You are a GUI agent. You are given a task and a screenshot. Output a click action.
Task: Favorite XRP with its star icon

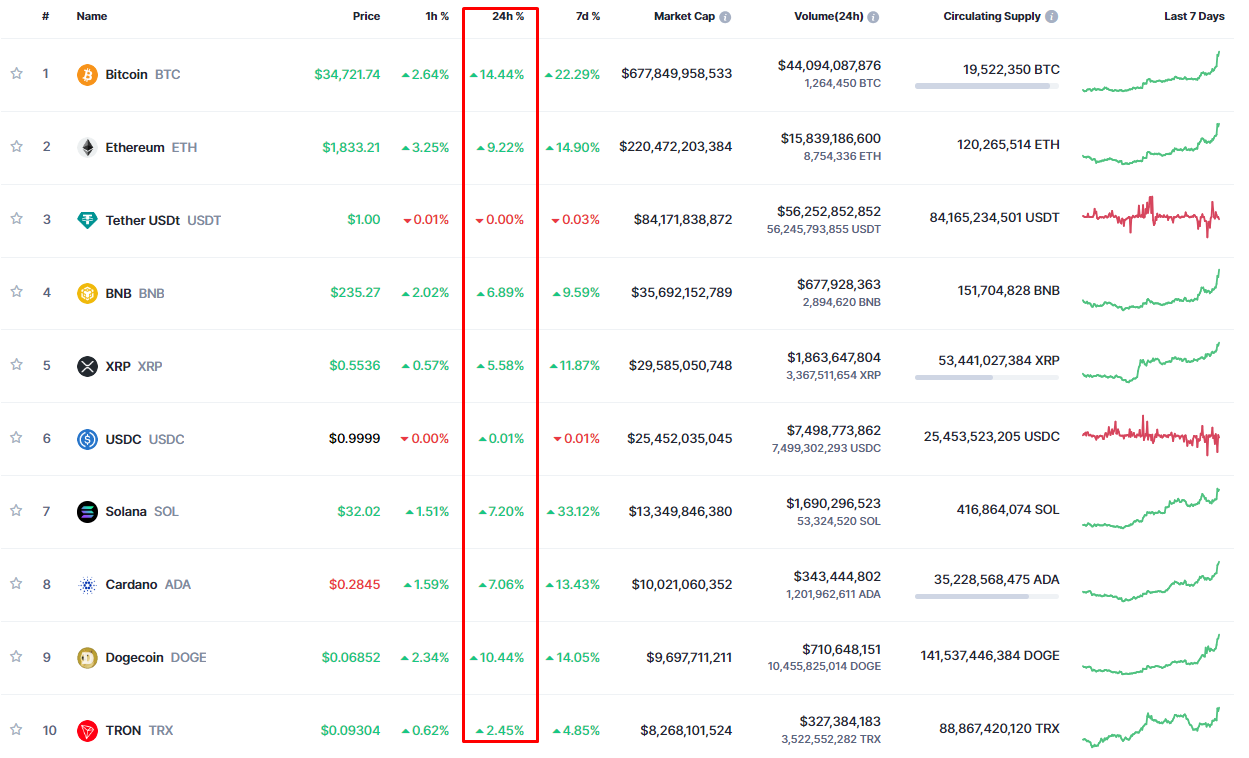tap(17, 365)
